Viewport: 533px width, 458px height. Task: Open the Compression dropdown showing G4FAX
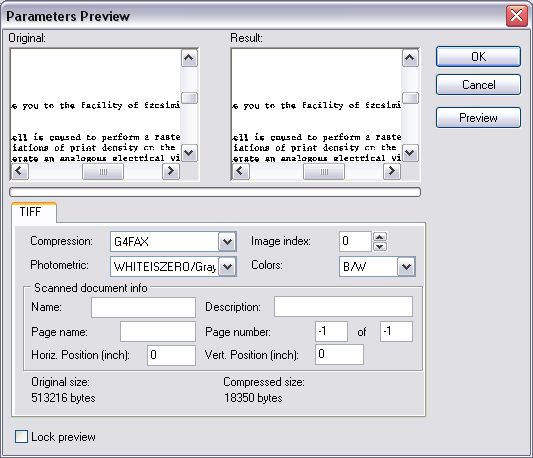[x=227, y=242]
